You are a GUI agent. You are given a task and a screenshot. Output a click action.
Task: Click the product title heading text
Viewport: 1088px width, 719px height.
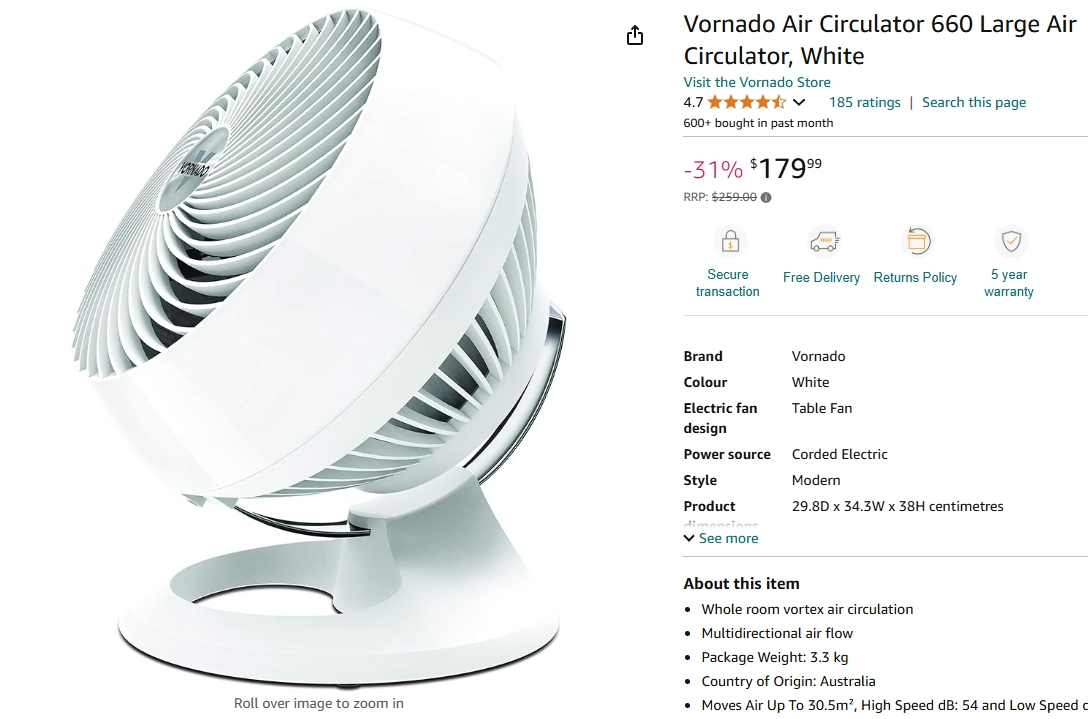(880, 40)
